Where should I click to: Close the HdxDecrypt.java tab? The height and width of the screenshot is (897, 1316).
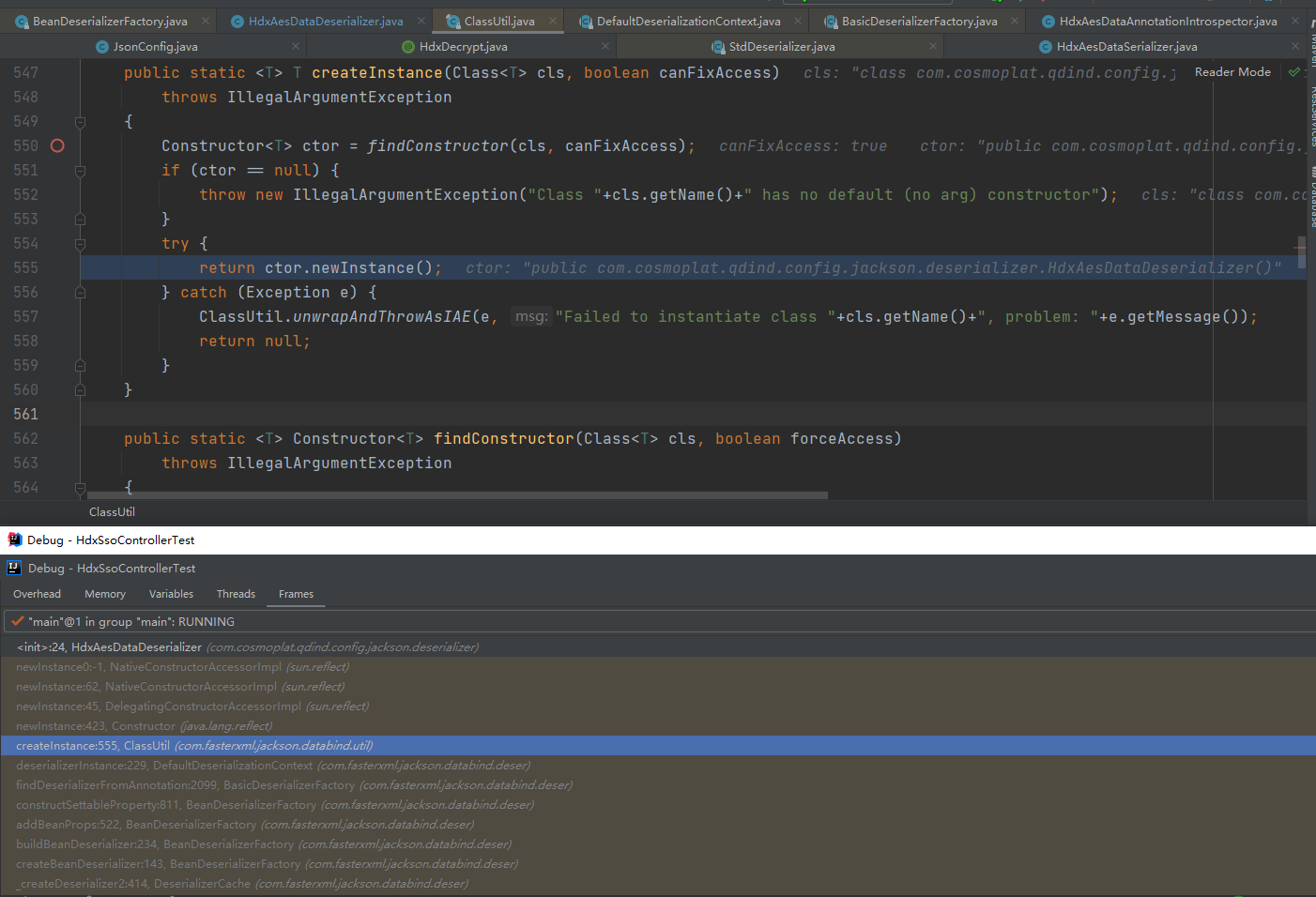point(604,46)
